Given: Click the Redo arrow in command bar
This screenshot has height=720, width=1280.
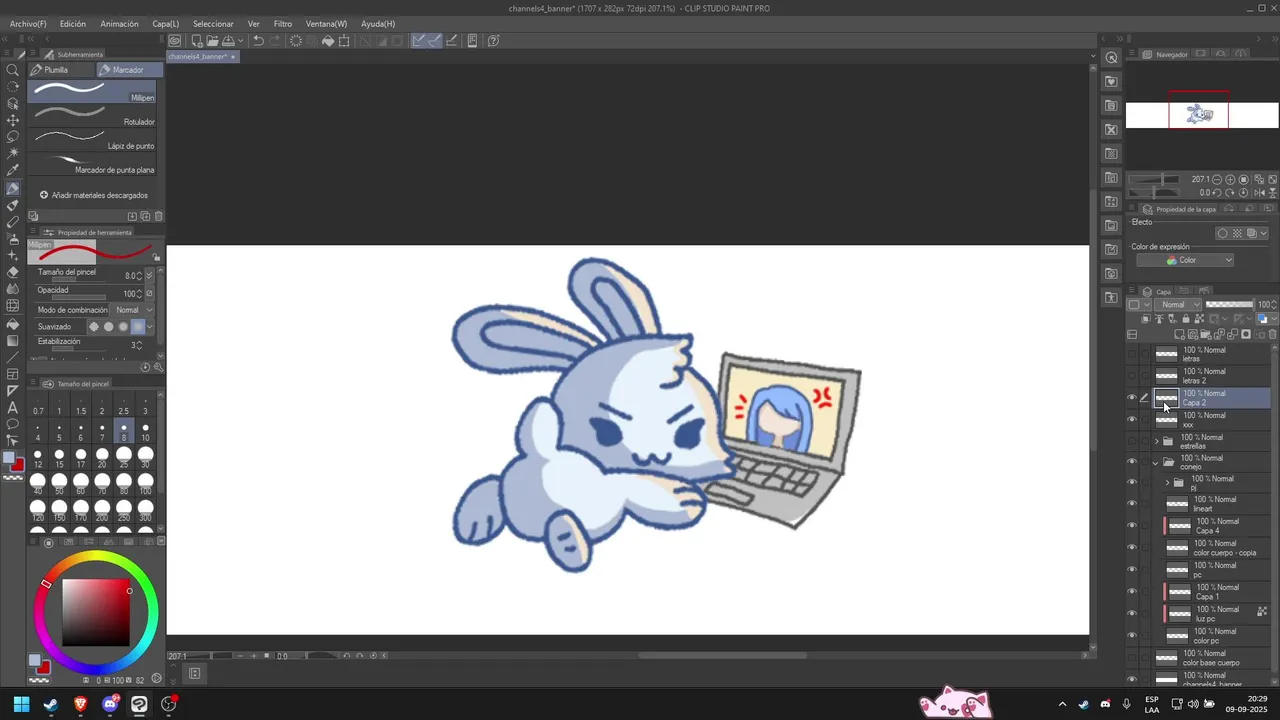Looking at the screenshot, I should pyautogui.click(x=274, y=41).
